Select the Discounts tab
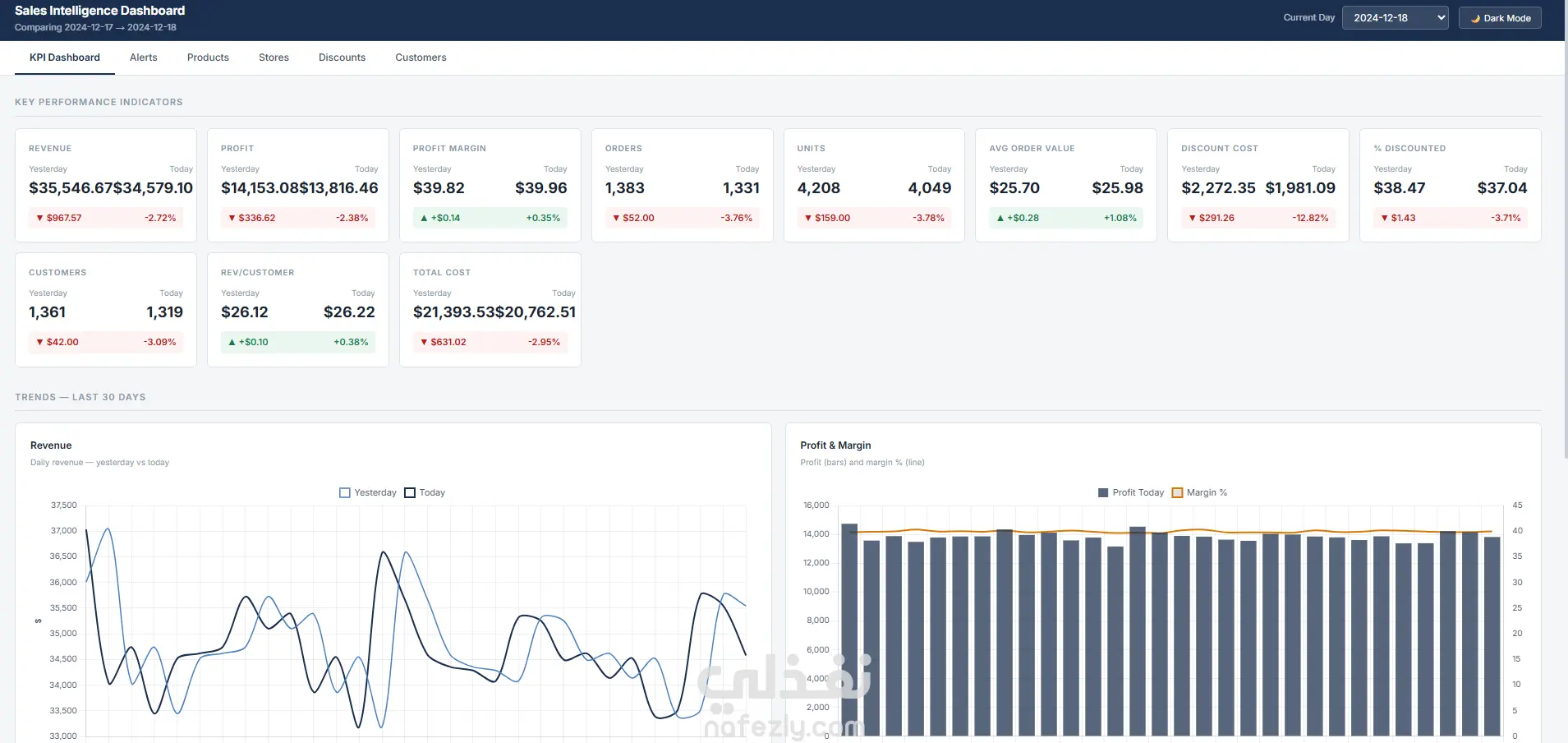 (x=342, y=58)
